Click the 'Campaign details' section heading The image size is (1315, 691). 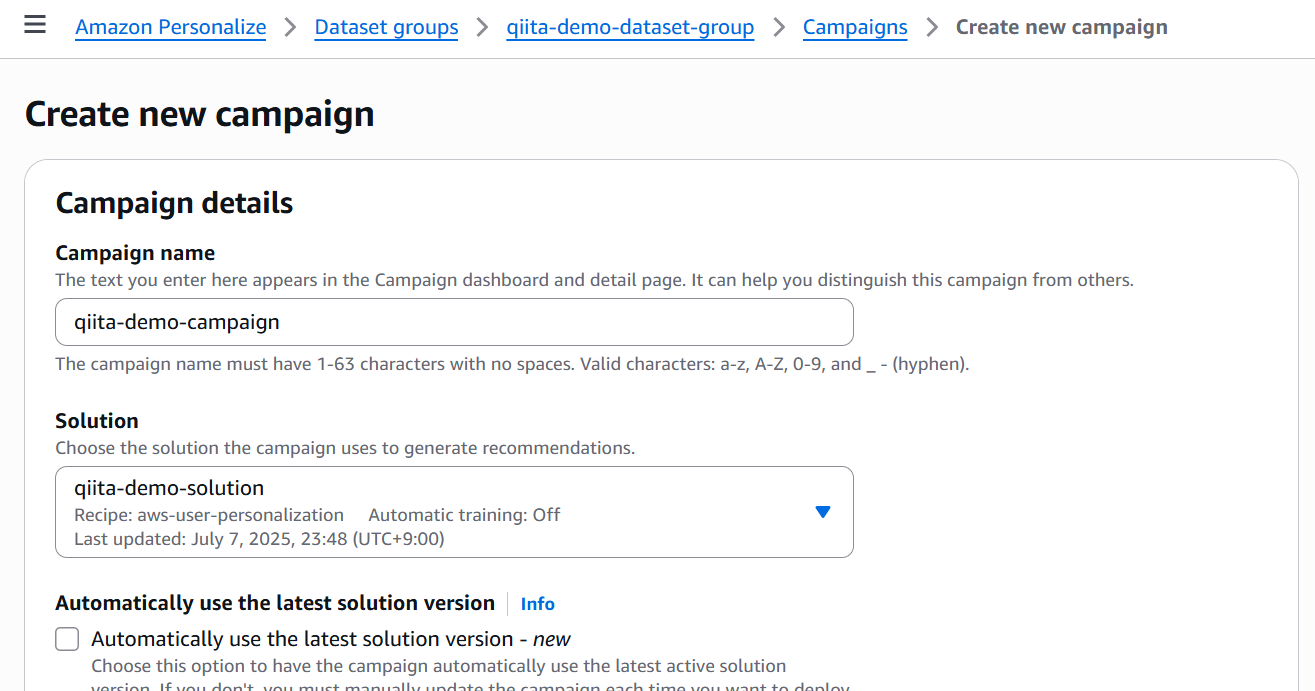(174, 203)
